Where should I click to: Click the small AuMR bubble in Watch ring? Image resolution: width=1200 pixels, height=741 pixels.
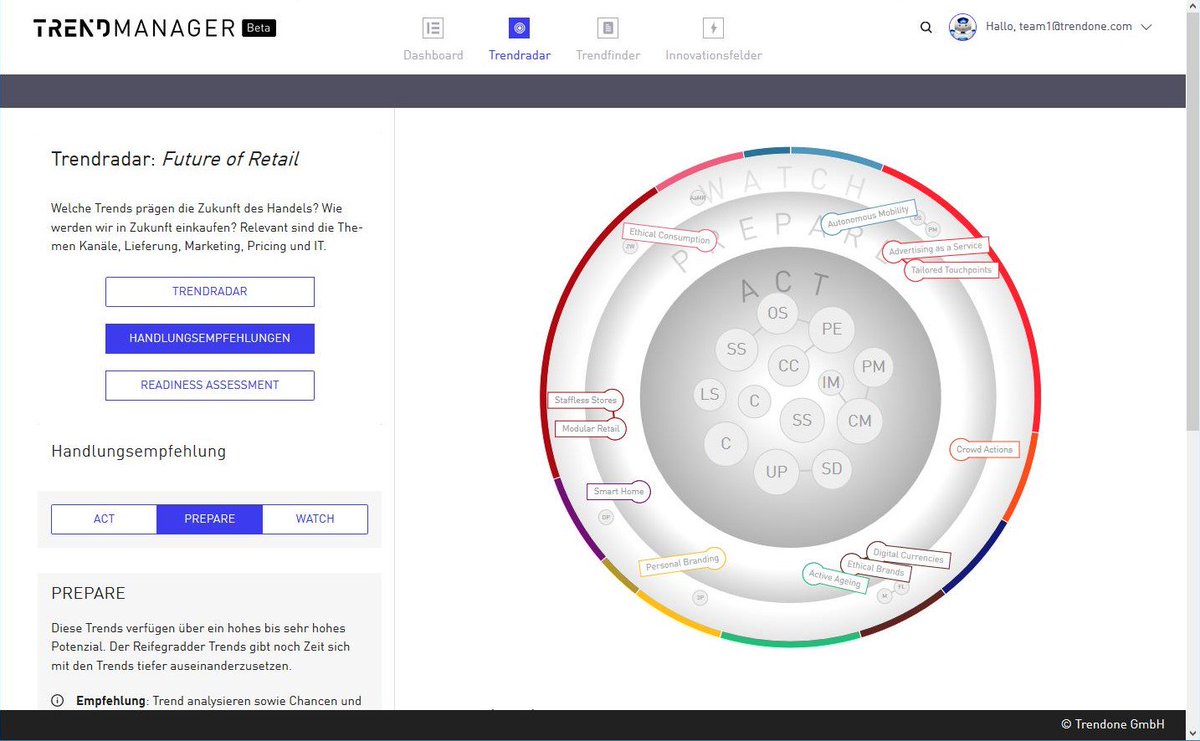698,197
